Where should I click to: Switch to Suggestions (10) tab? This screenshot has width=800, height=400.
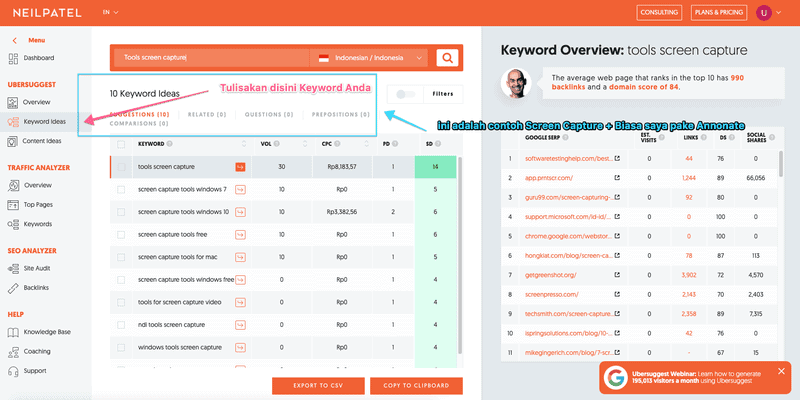[139, 115]
